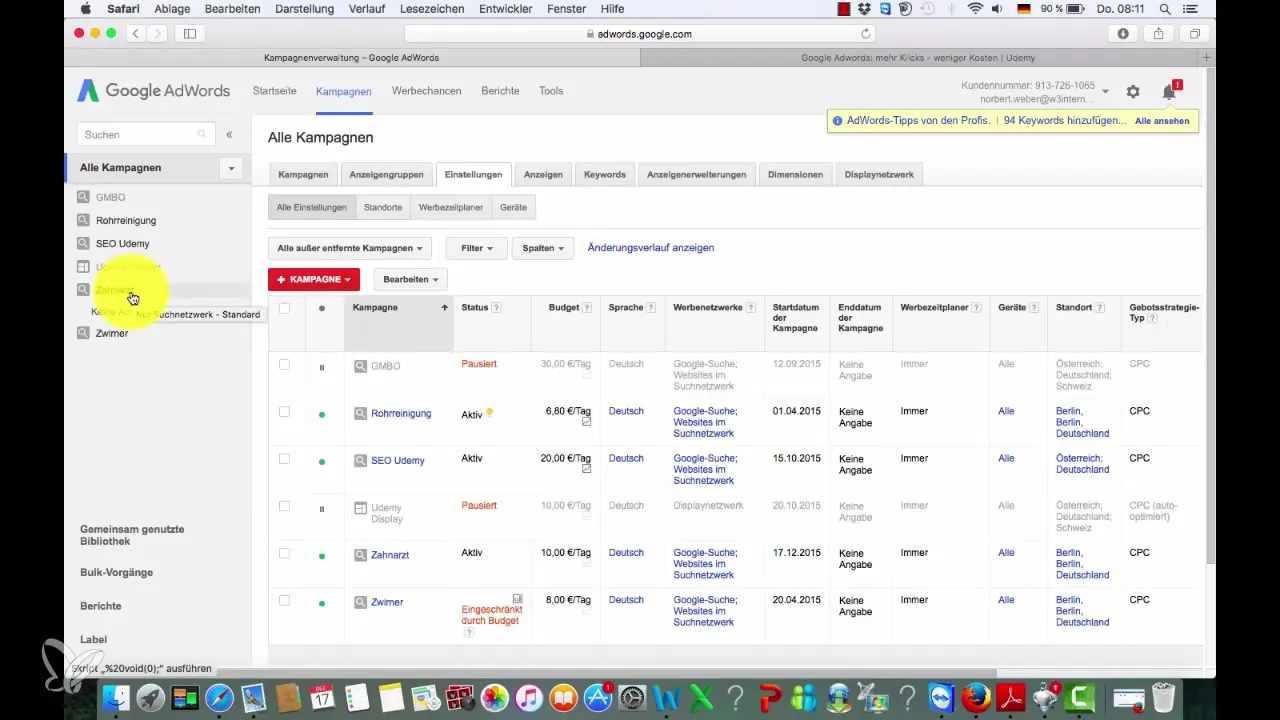This screenshot has height=720, width=1280.
Task: Toggle the green status dot for Rohrreinigung
Action: coord(321,414)
